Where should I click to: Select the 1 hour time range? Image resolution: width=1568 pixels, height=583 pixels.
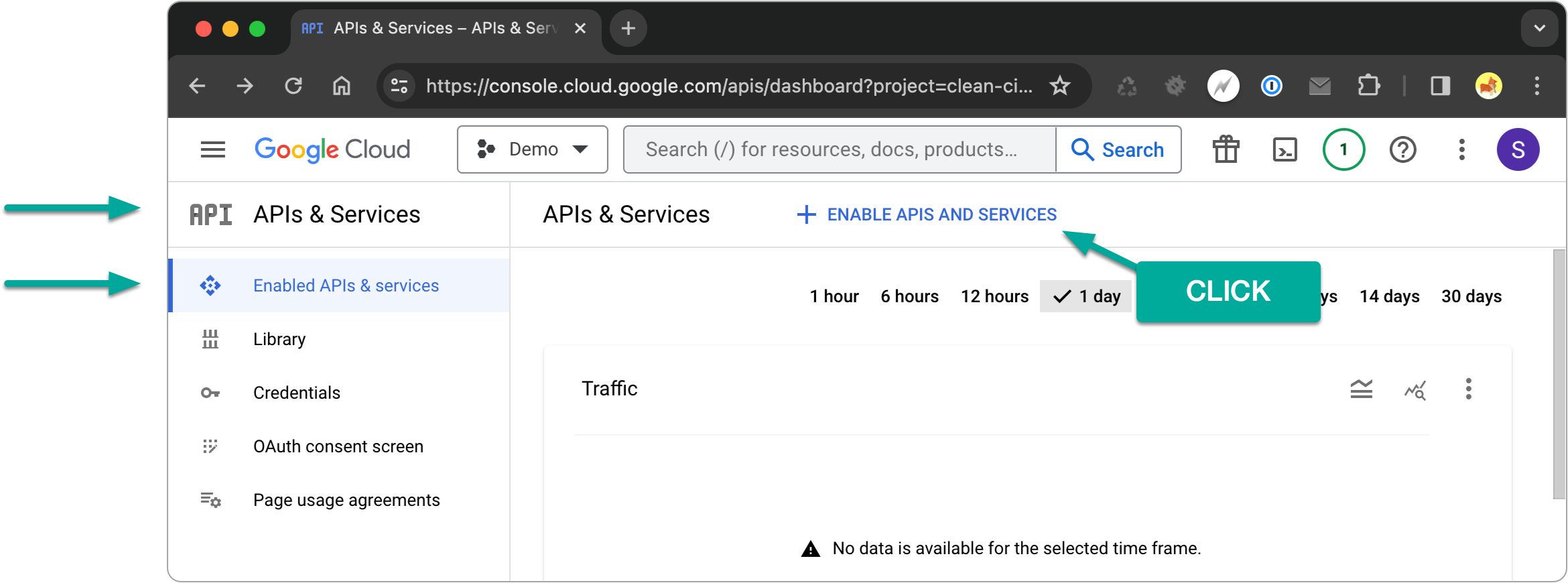click(x=834, y=296)
